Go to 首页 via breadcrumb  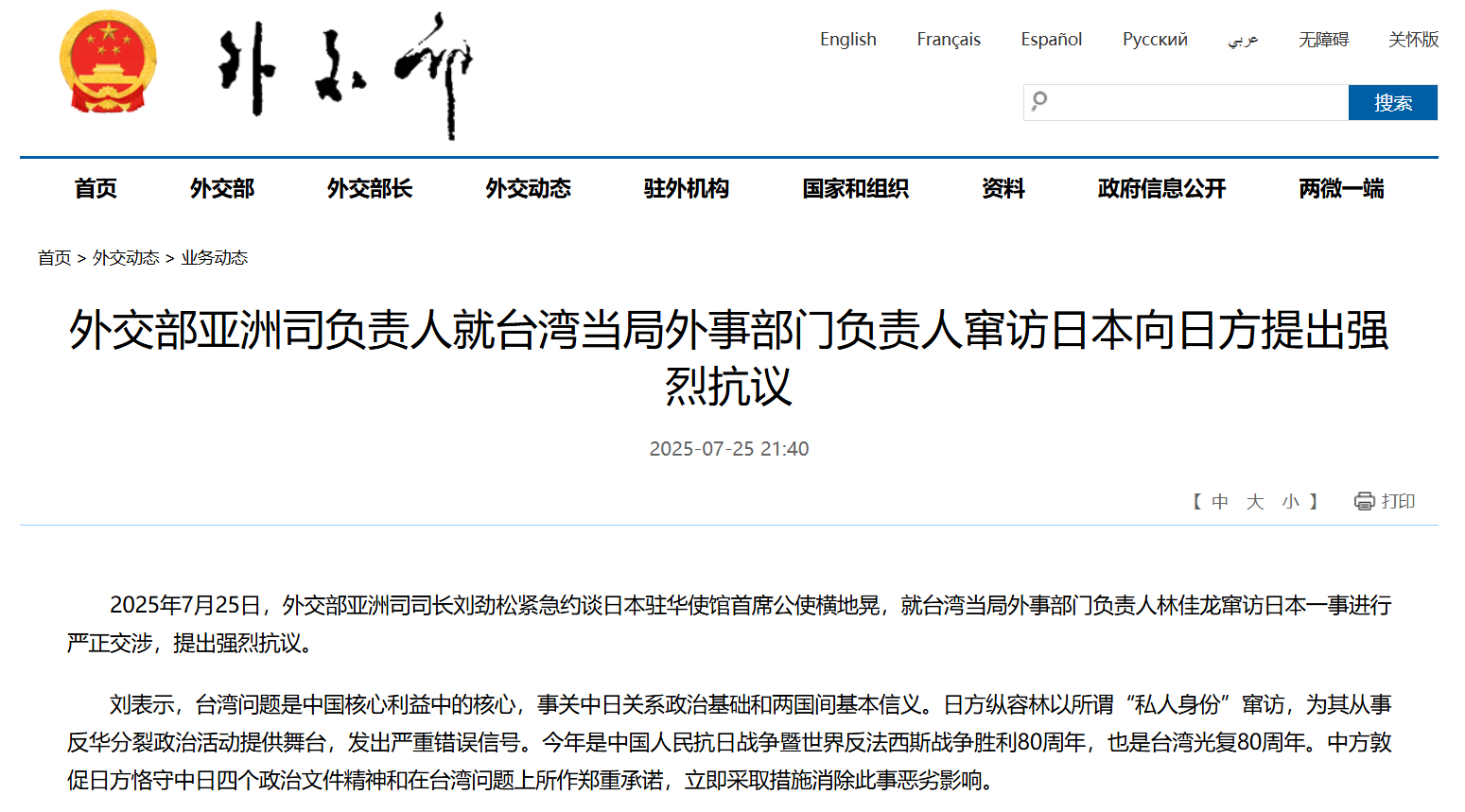point(54,258)
